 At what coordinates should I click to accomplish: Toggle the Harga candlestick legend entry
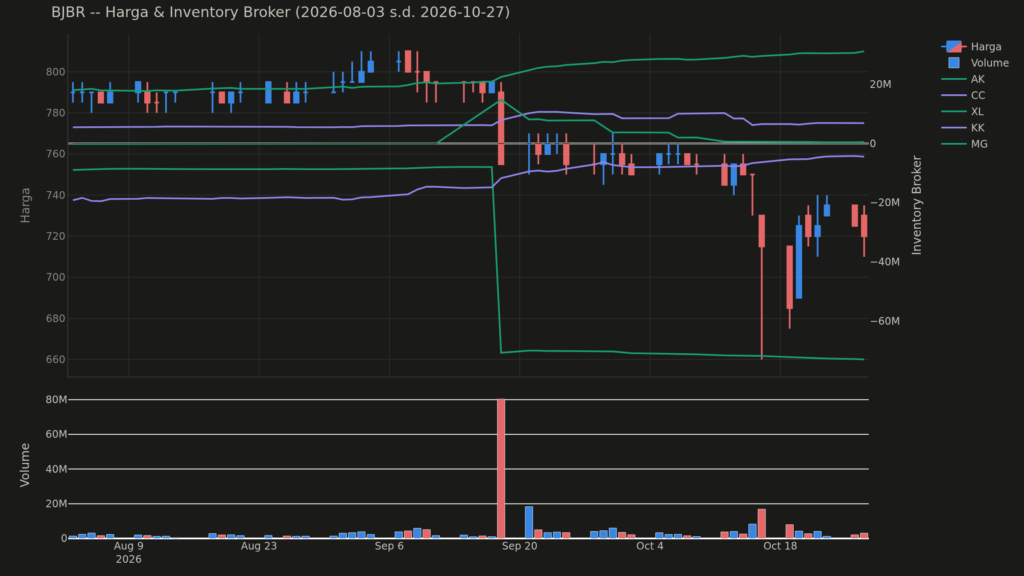pos(971,46)
